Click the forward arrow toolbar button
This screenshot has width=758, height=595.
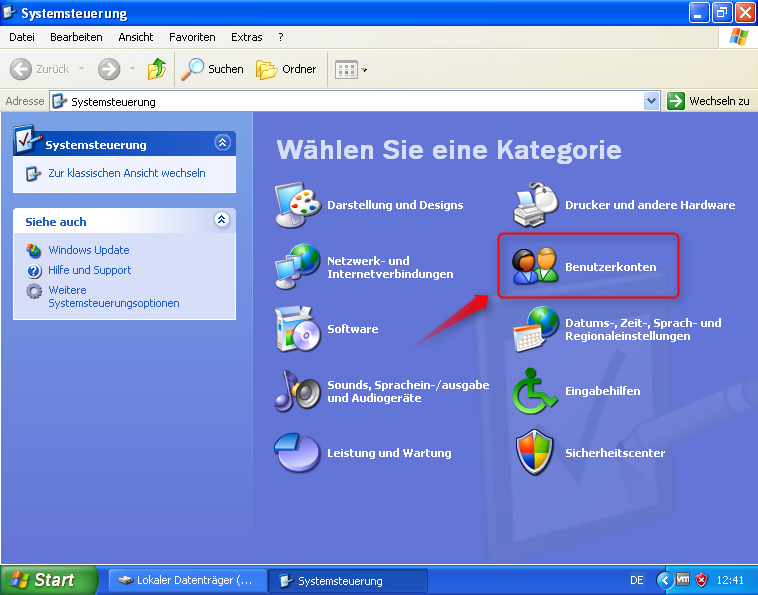click(109, 69)
